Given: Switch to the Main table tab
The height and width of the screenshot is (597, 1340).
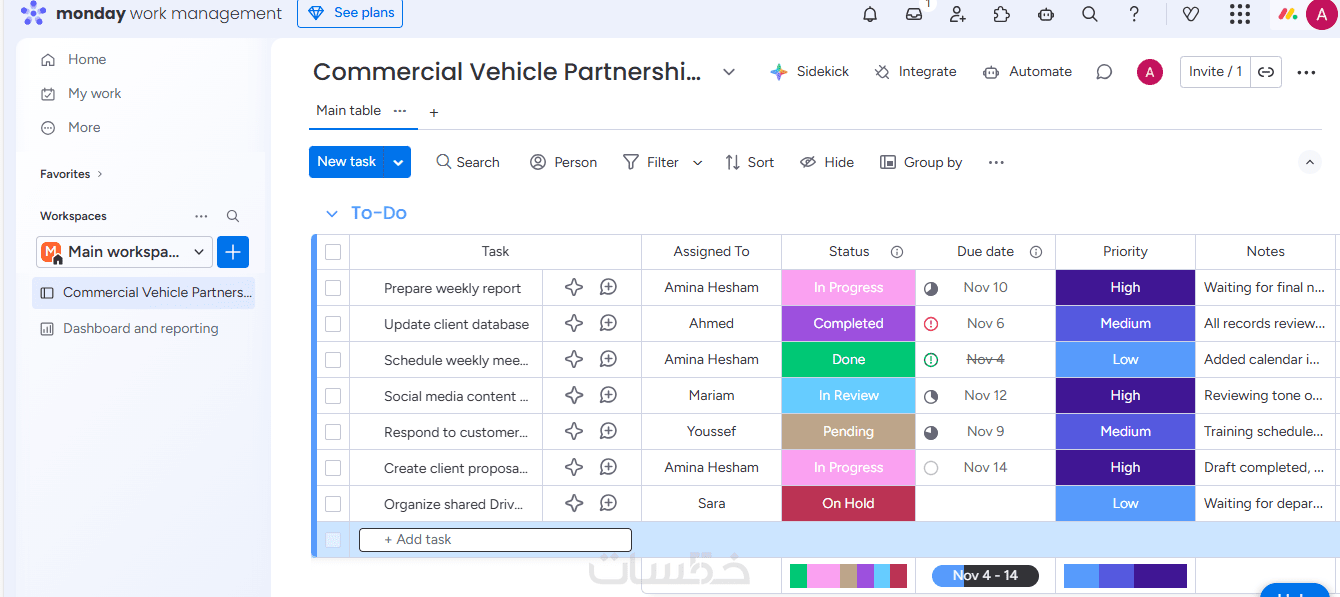Looking at the screenshot, I should [348, 111].
